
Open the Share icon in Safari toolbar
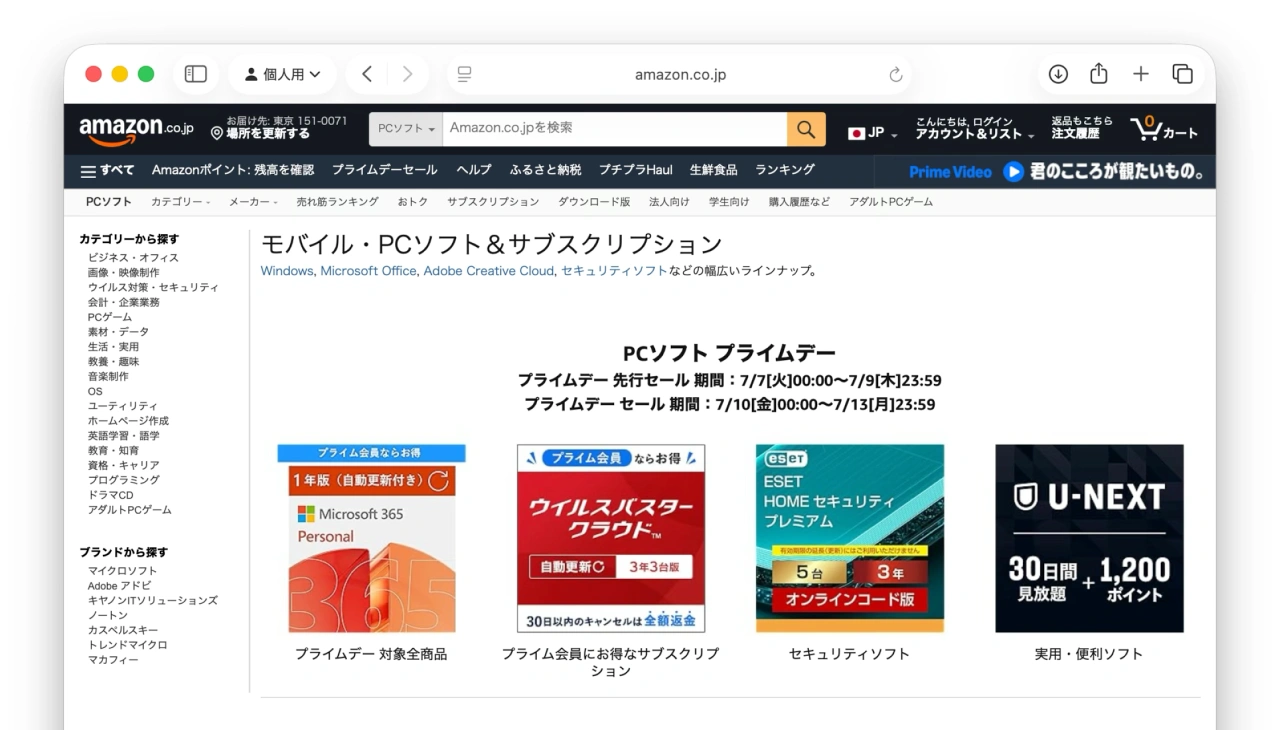click(x=1099, y=73)
